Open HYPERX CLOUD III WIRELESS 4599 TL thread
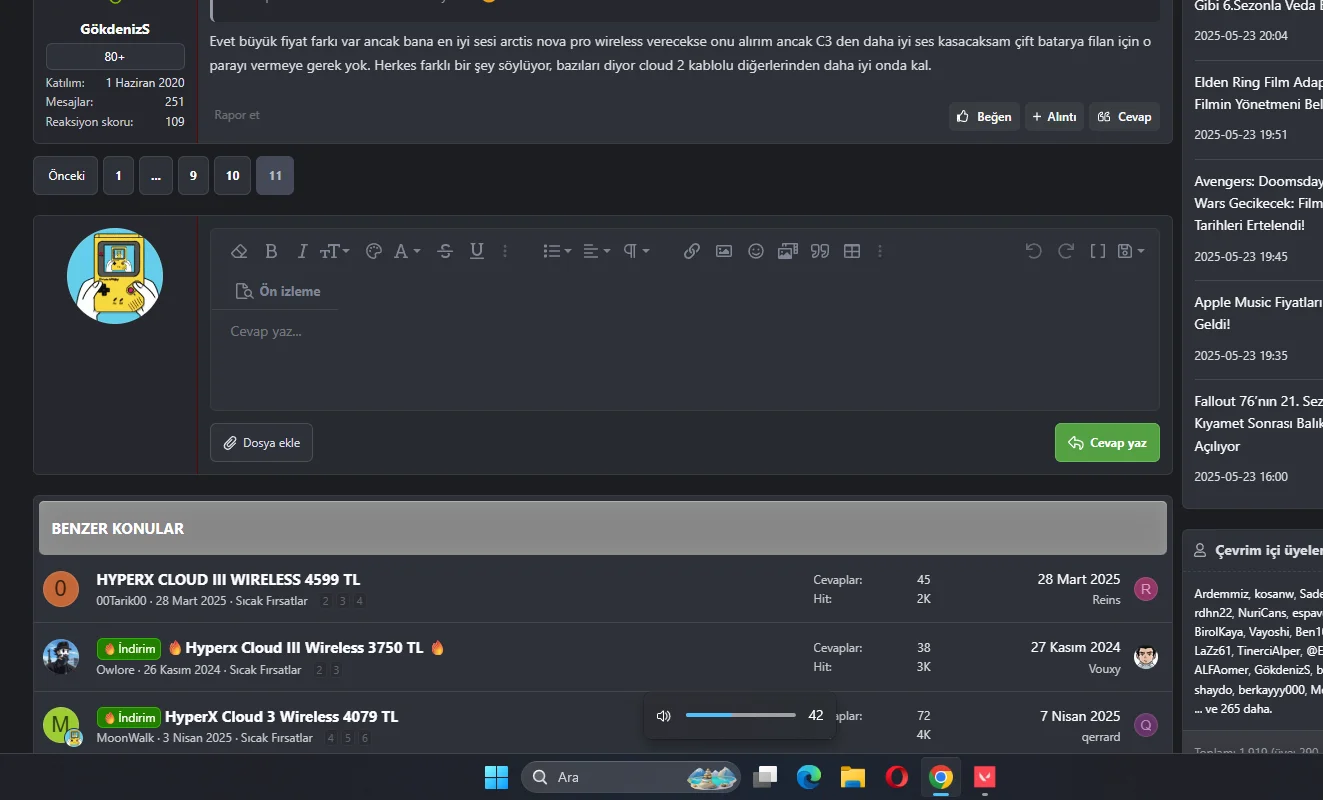This screenshot has height=800, width=1323. (228, 579)
